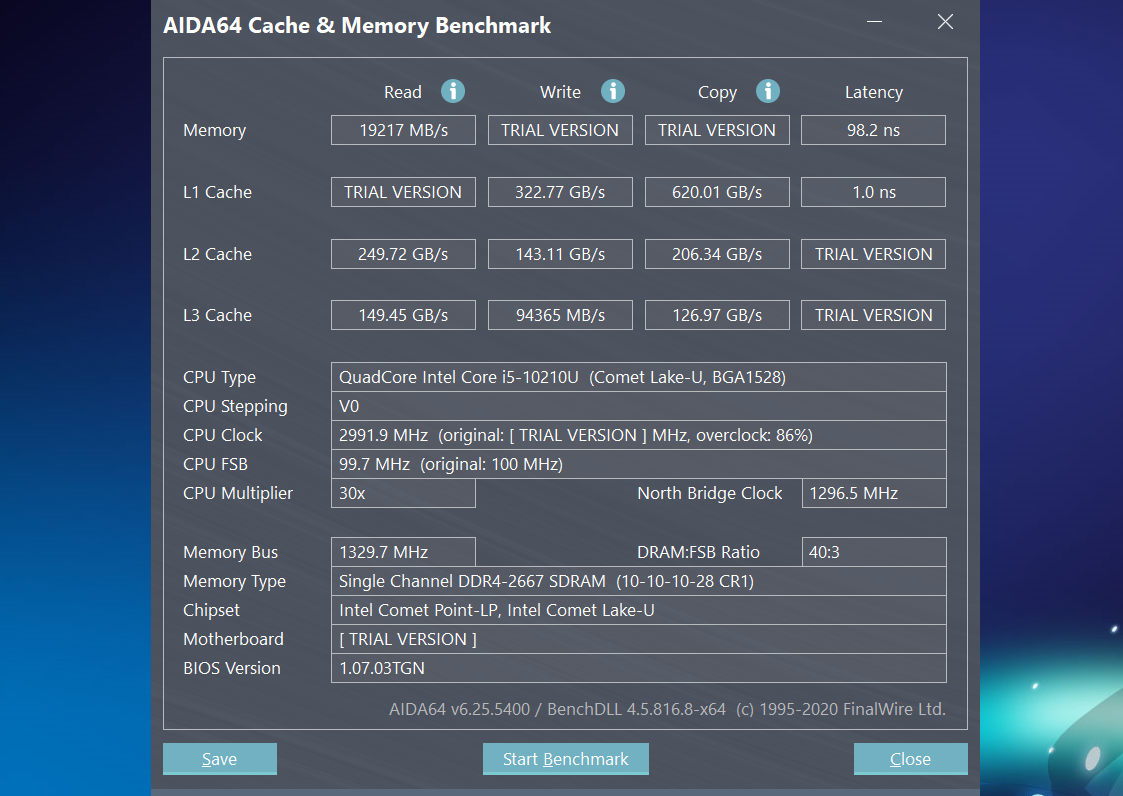Click the BIOS Version 1.07.03TGN field
Viewport: 1123px width, 796px height.
(638, 668)
